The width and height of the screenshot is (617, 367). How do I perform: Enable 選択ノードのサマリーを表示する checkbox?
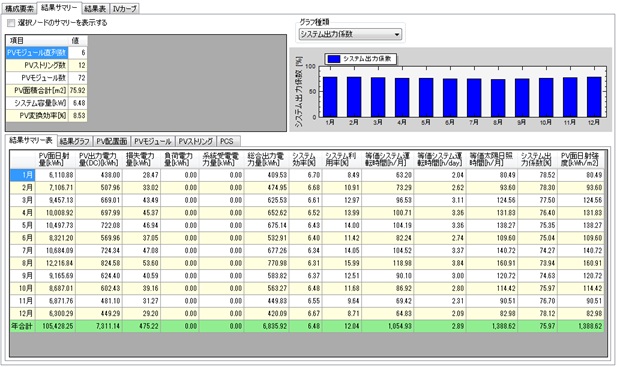point(11,23)
